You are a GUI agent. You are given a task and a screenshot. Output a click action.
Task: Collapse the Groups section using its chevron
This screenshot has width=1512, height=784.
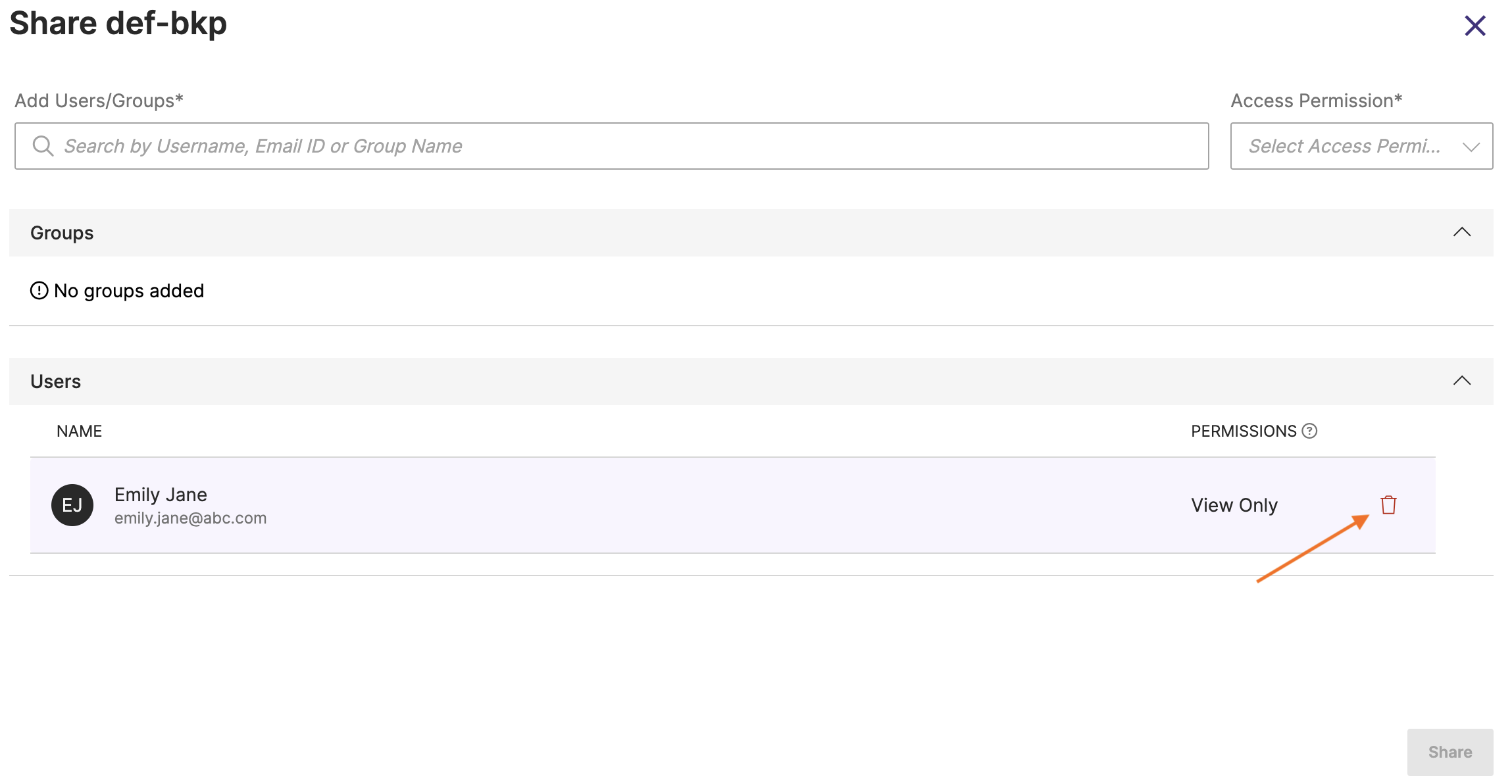tap(1461, 232)
